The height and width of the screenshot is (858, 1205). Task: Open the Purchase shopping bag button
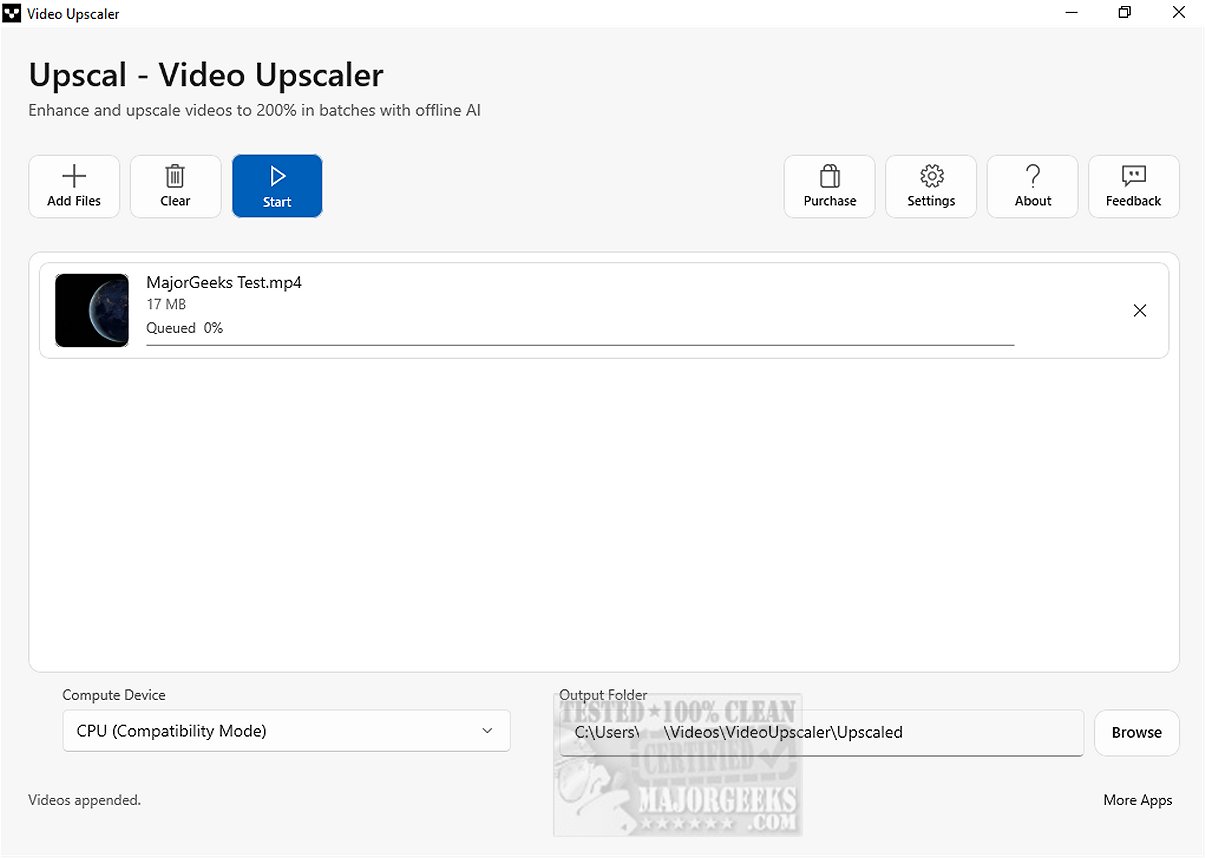pyautogui.click(x=830, y=186)
